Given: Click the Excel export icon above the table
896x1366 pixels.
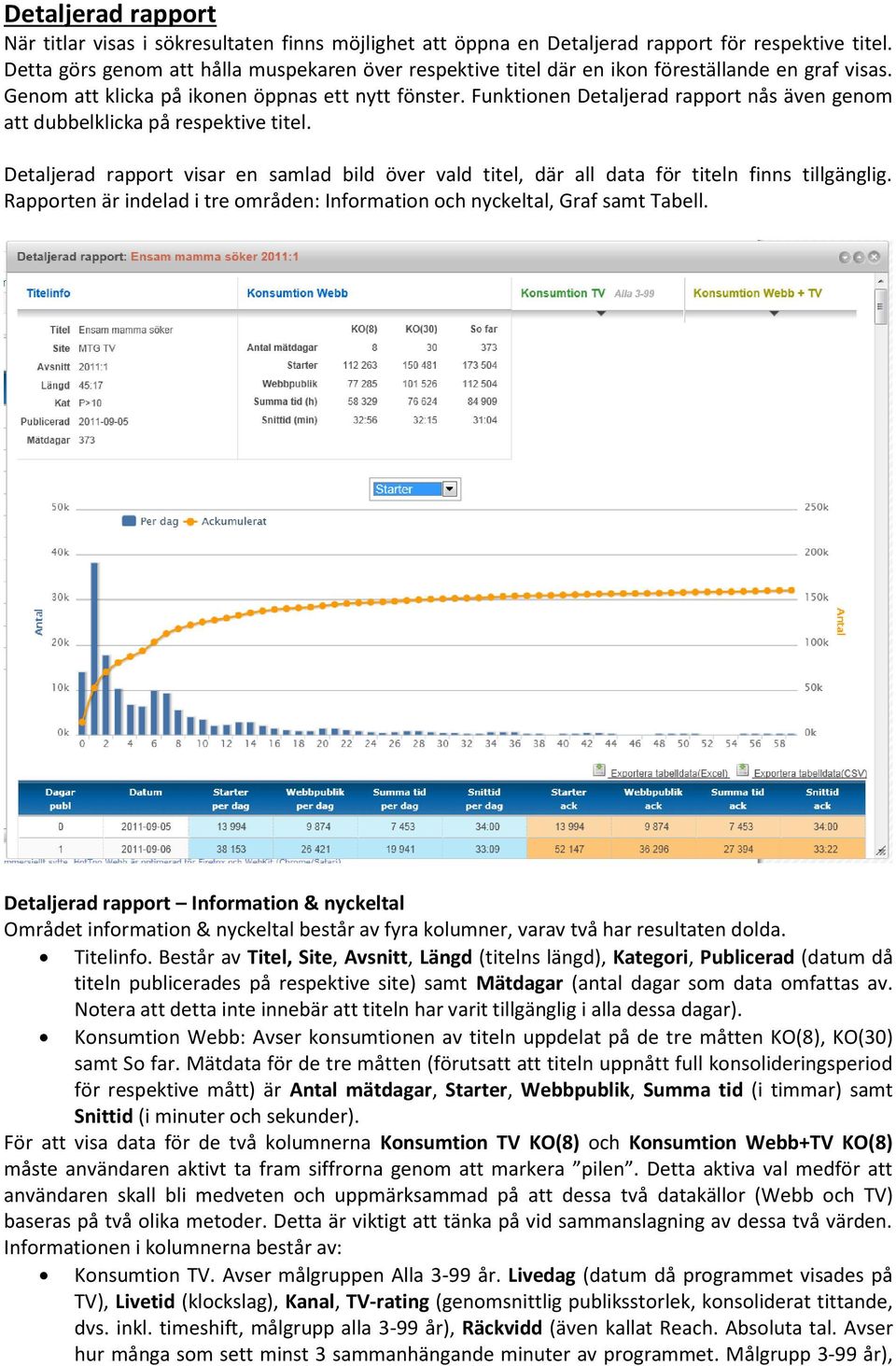Looking at the screenshot, I should coord(599,770).
